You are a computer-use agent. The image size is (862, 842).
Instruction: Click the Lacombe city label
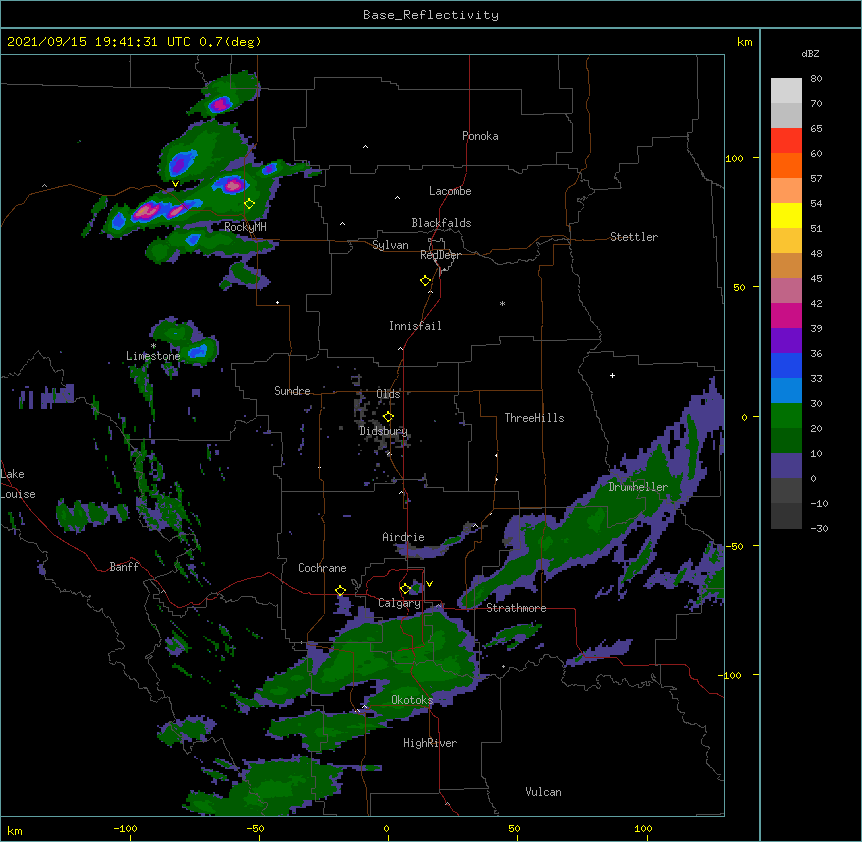point(450,191)
